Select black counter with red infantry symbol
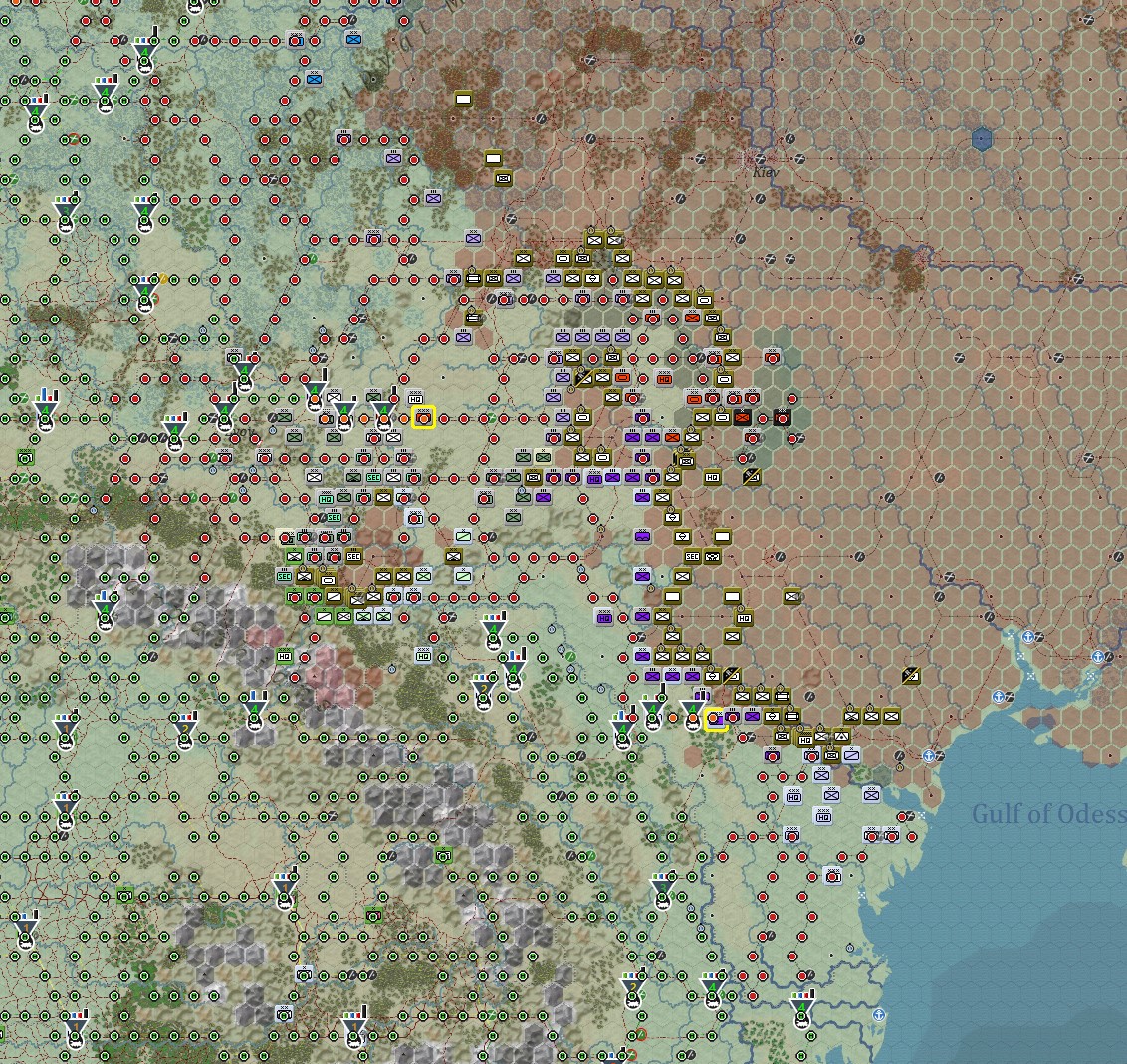1127x1064 pixels. 743,417
